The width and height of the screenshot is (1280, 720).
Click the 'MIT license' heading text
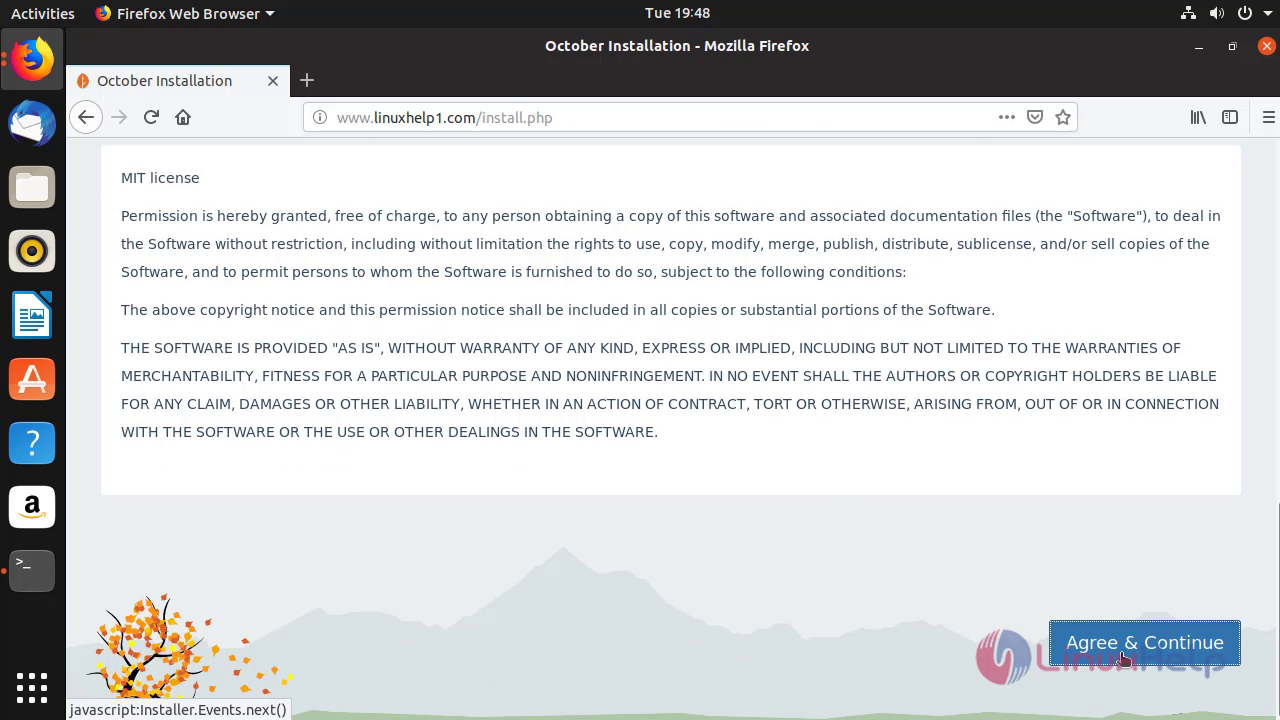click(x=160, y=178)
